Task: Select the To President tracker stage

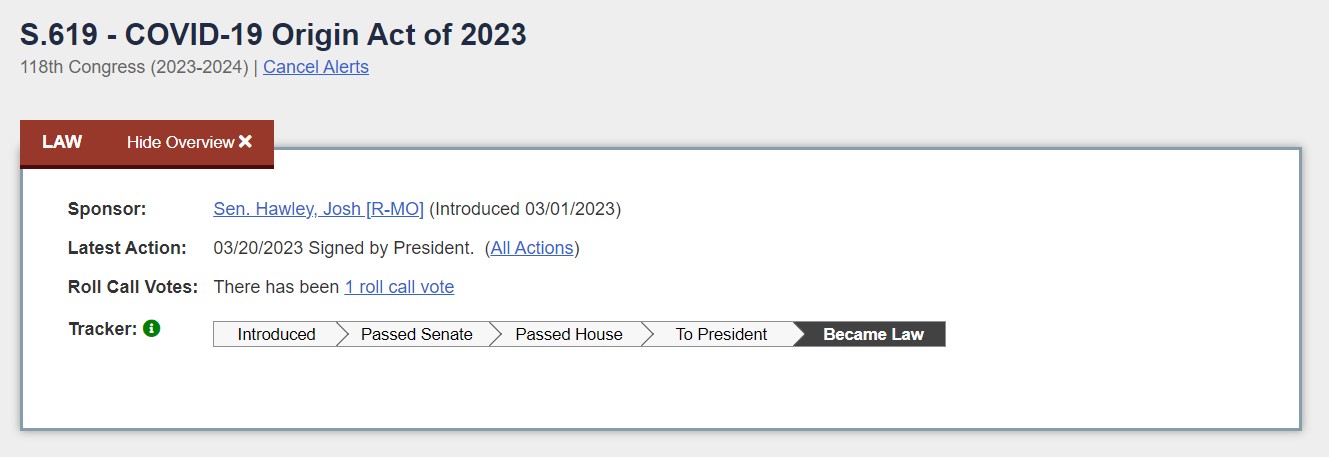Action: pos(721,334)
